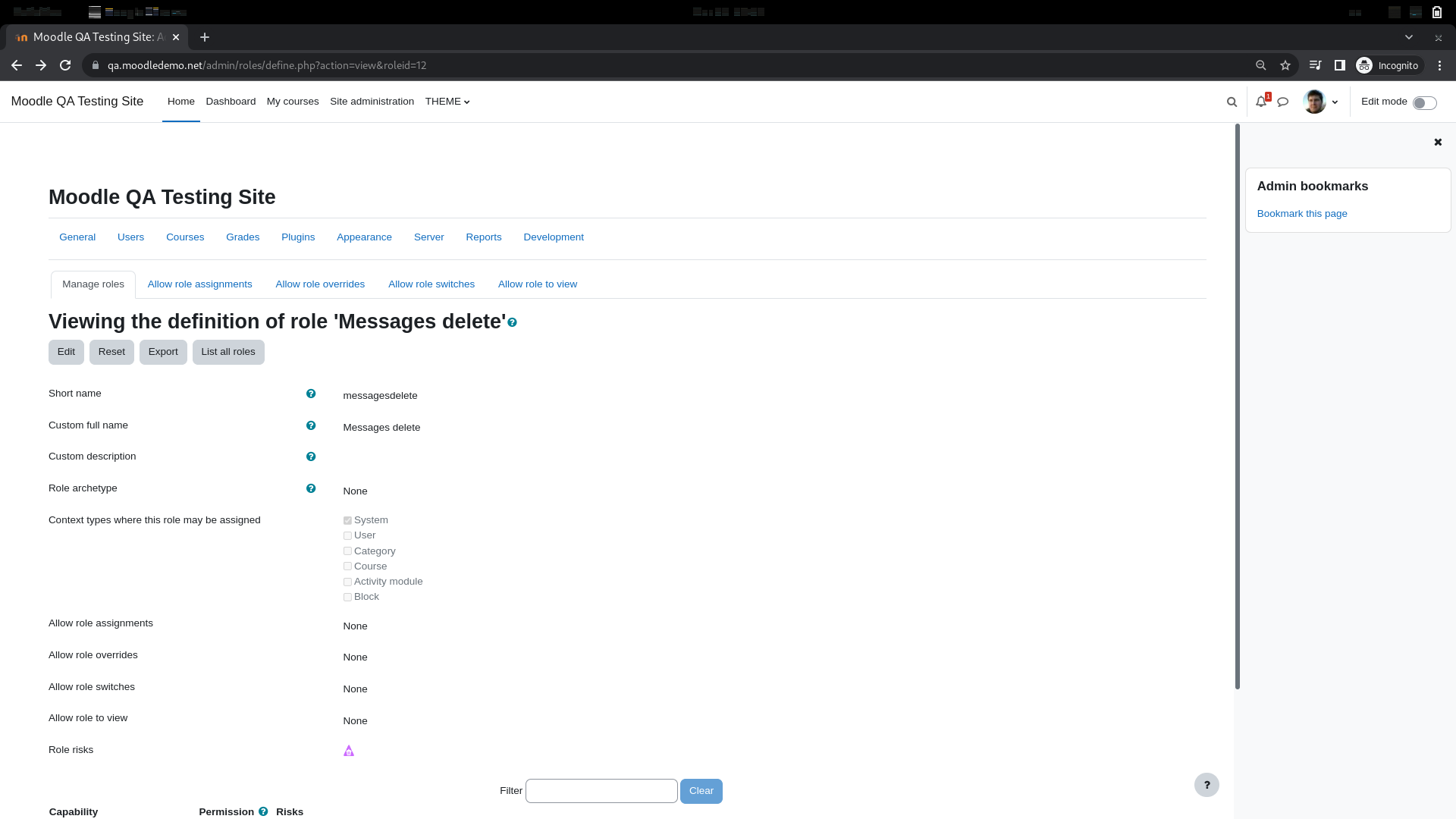Open the Development admin tab

(554, 237)
